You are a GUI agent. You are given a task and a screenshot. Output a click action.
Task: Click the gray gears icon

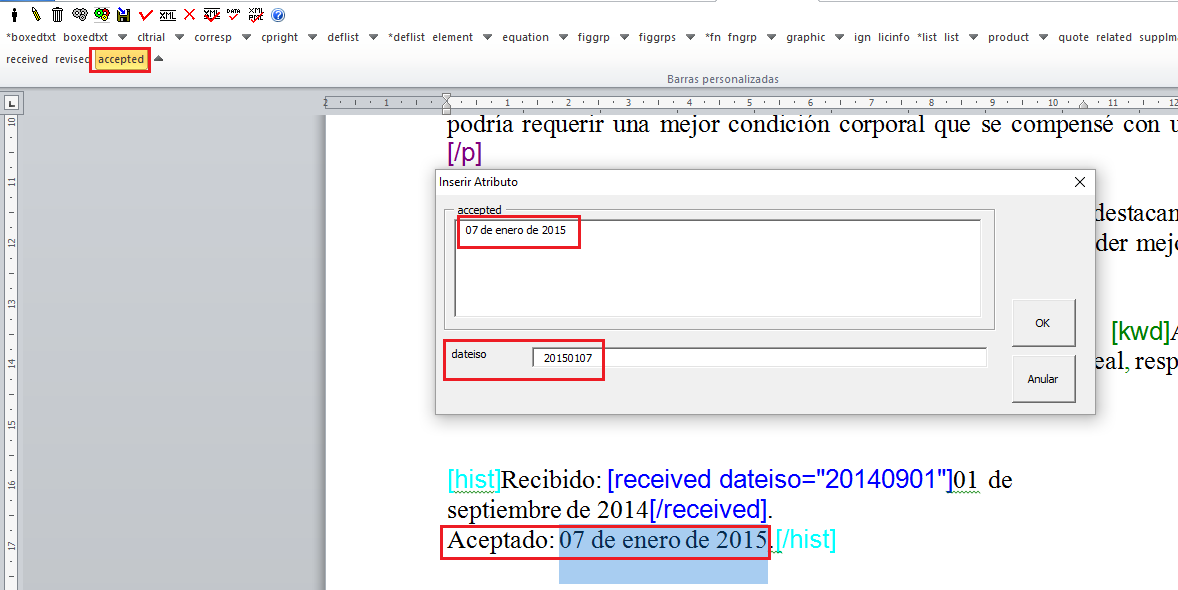[x=79, y=15]
